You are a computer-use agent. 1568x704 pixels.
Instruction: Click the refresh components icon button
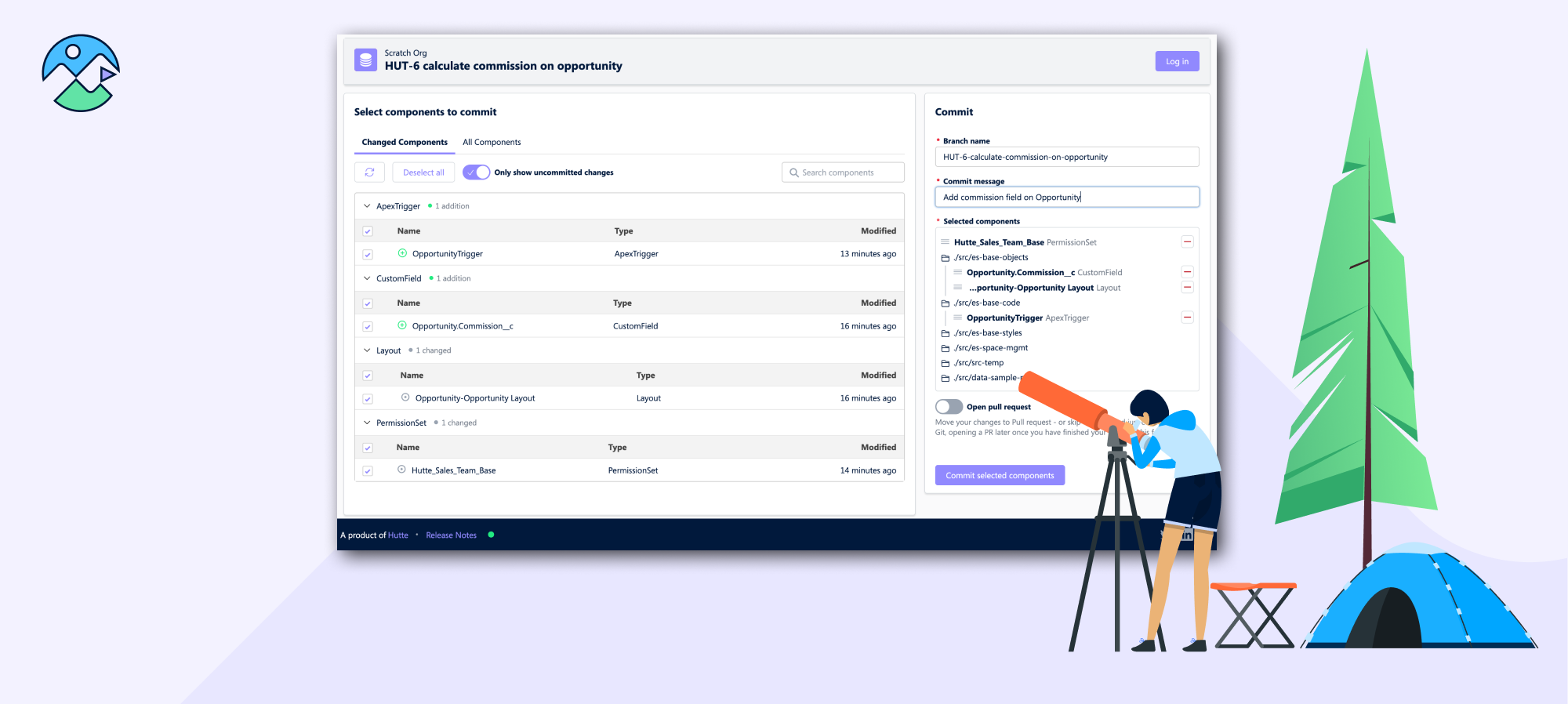coord(369,172)
